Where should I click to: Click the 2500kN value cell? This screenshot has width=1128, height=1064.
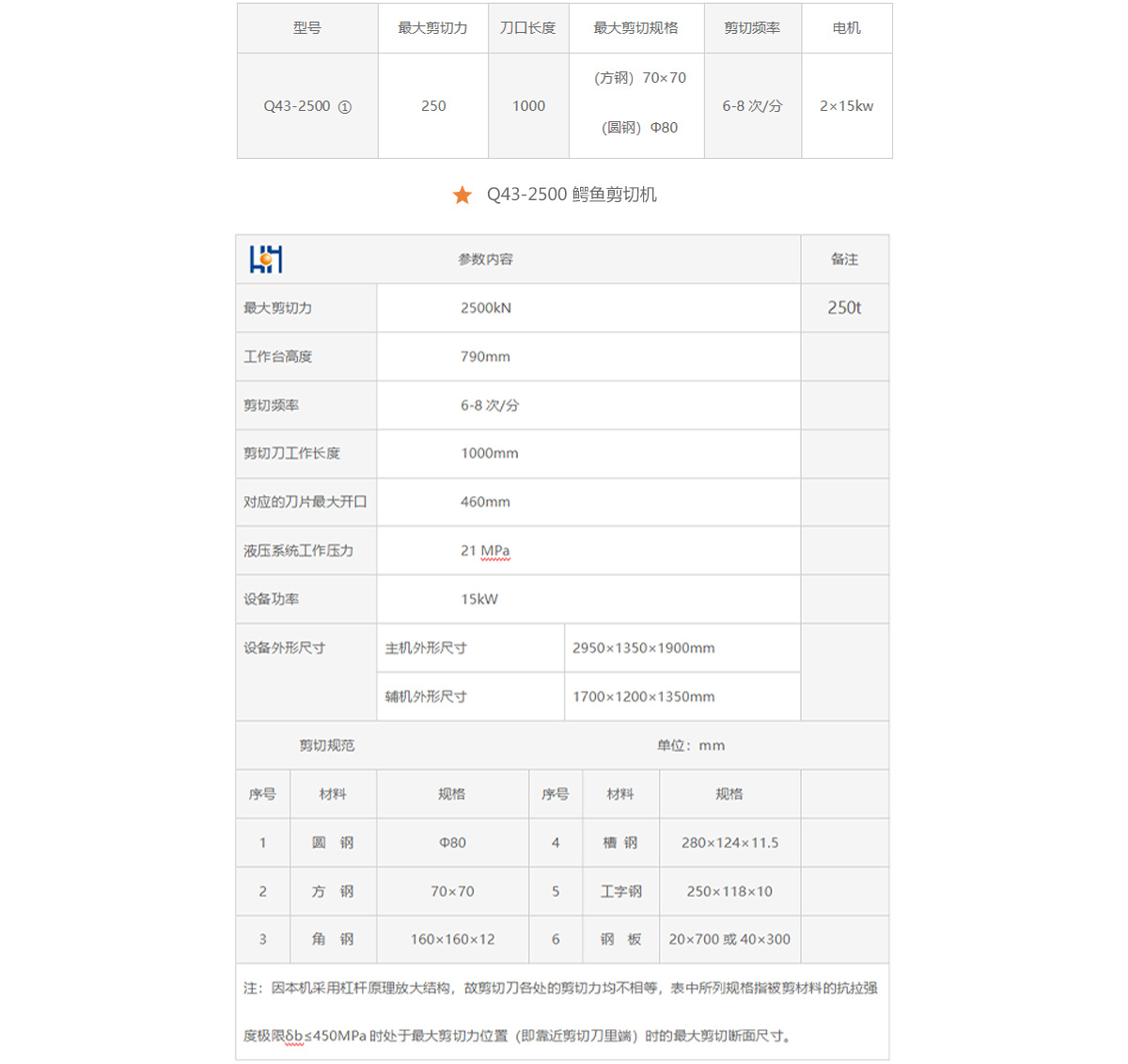(x=486, y=308)
